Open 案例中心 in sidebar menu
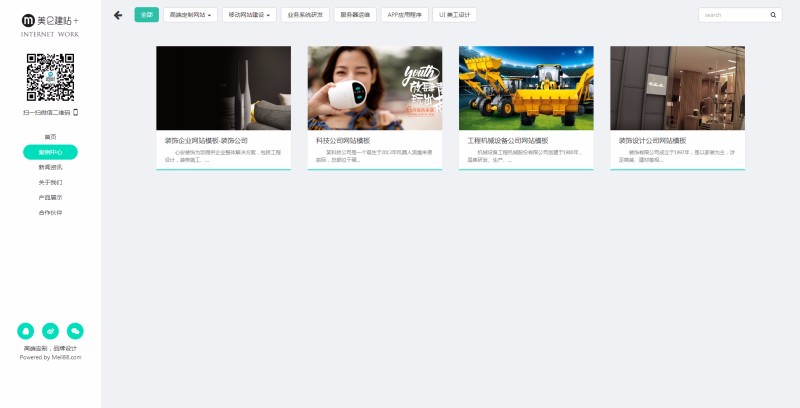Viewport: 800px width, 408px height. [51, 152]
